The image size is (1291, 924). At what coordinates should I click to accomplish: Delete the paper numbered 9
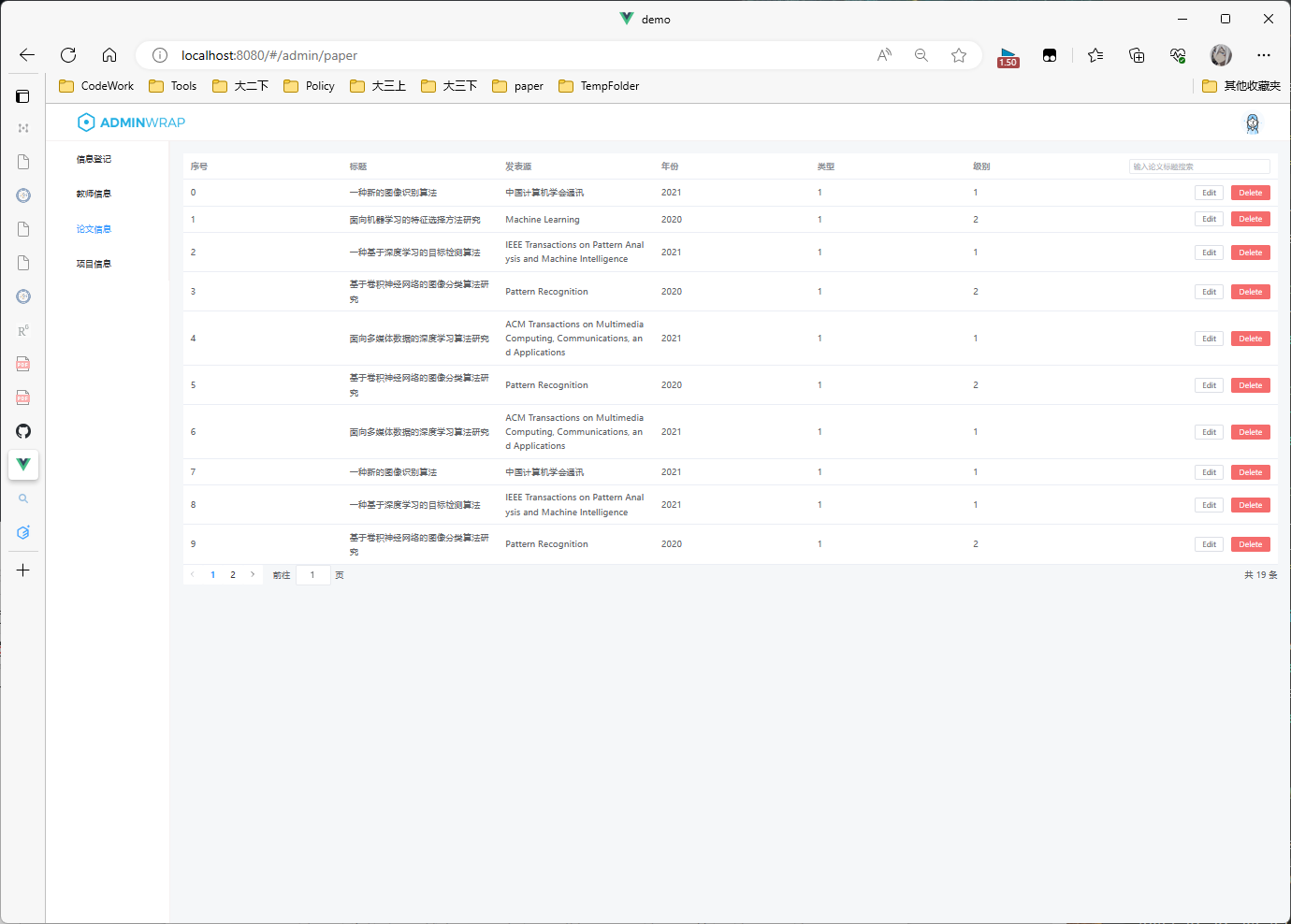click(x=1250, y=543)
